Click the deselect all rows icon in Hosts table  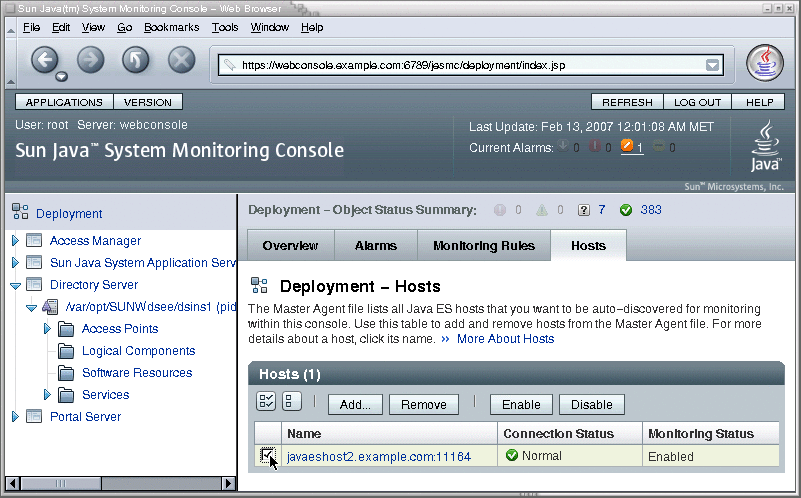click(291, 401)
